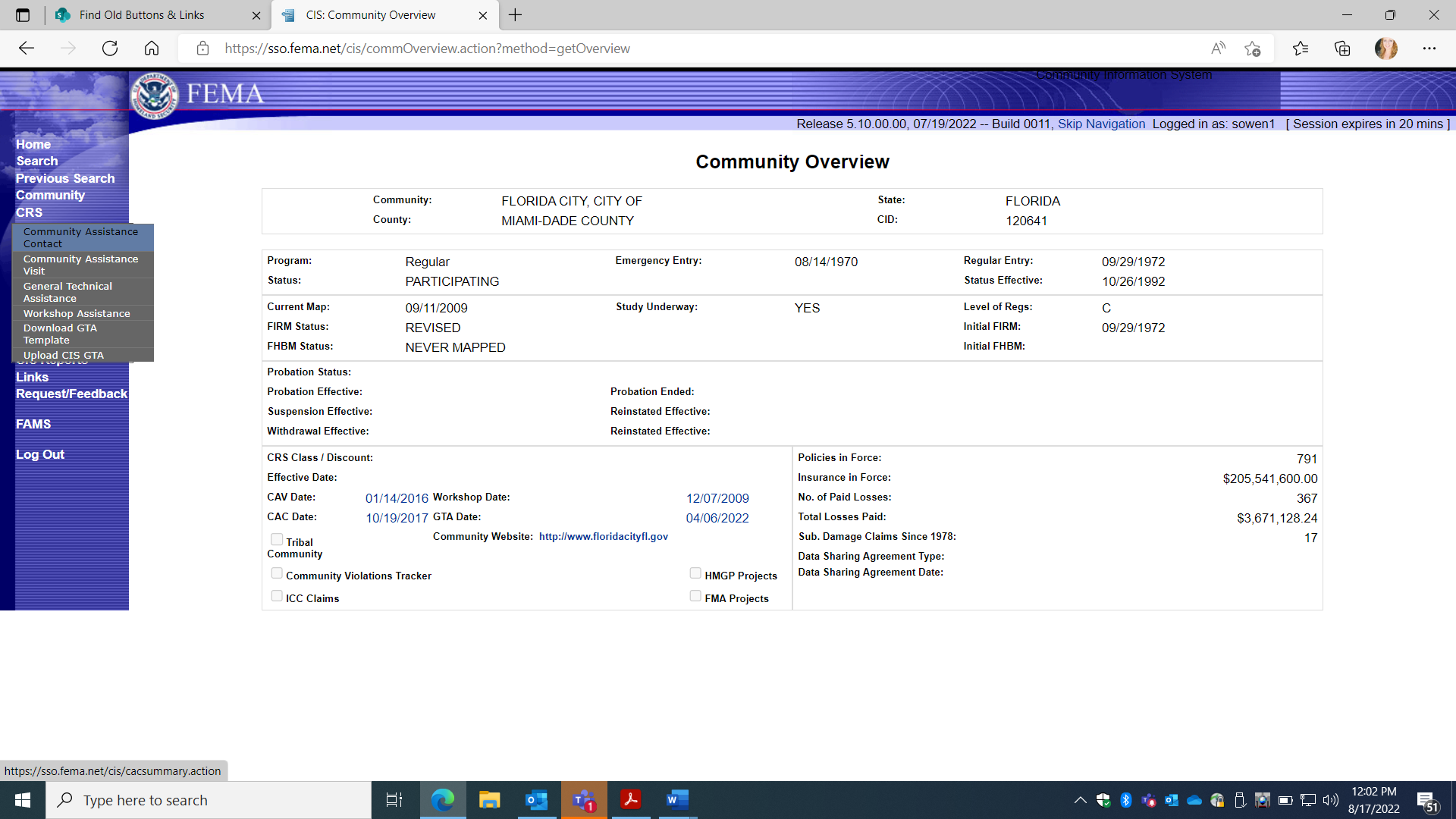The image size is (1456, 819).
Task: Open Adobe Acrobat from taskbar
Action: [x=631, y=800]
